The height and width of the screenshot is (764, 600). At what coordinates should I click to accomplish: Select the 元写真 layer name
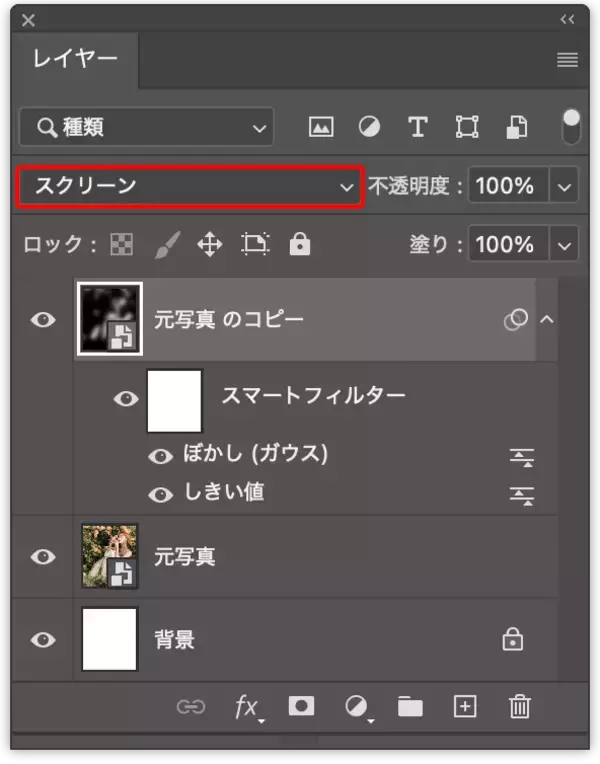[184, 556]
